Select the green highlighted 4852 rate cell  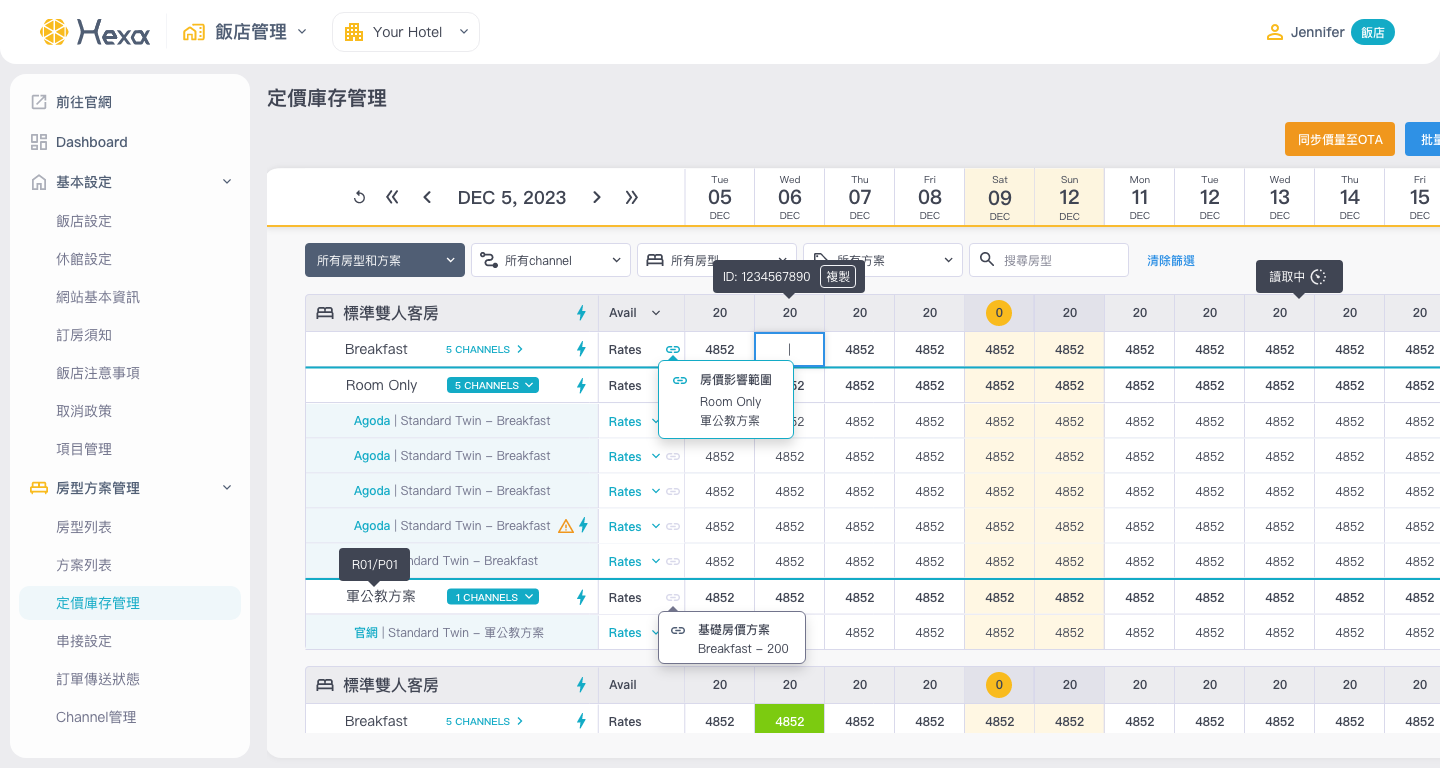789,721
